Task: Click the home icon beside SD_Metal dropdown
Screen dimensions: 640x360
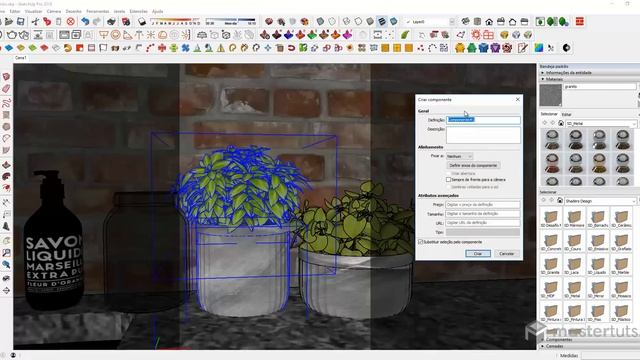Action: point(561,123)
